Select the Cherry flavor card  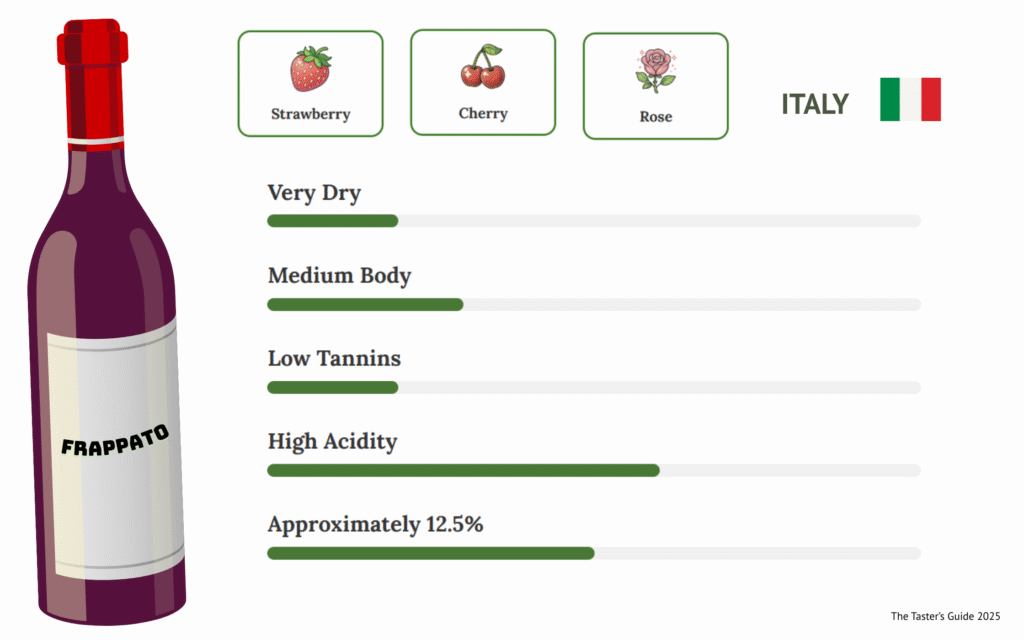[x=483, y=82]
